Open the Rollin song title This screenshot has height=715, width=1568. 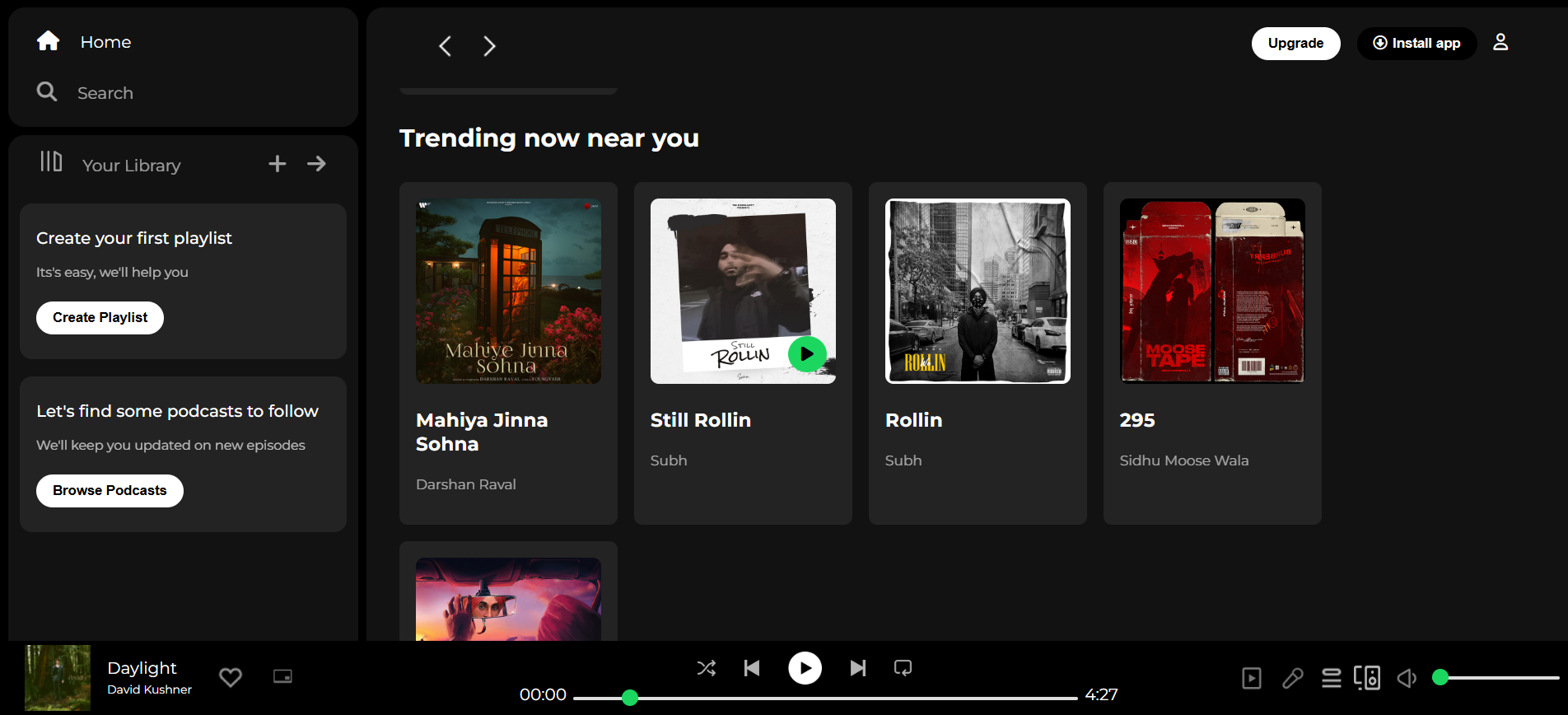pos(913,420)
